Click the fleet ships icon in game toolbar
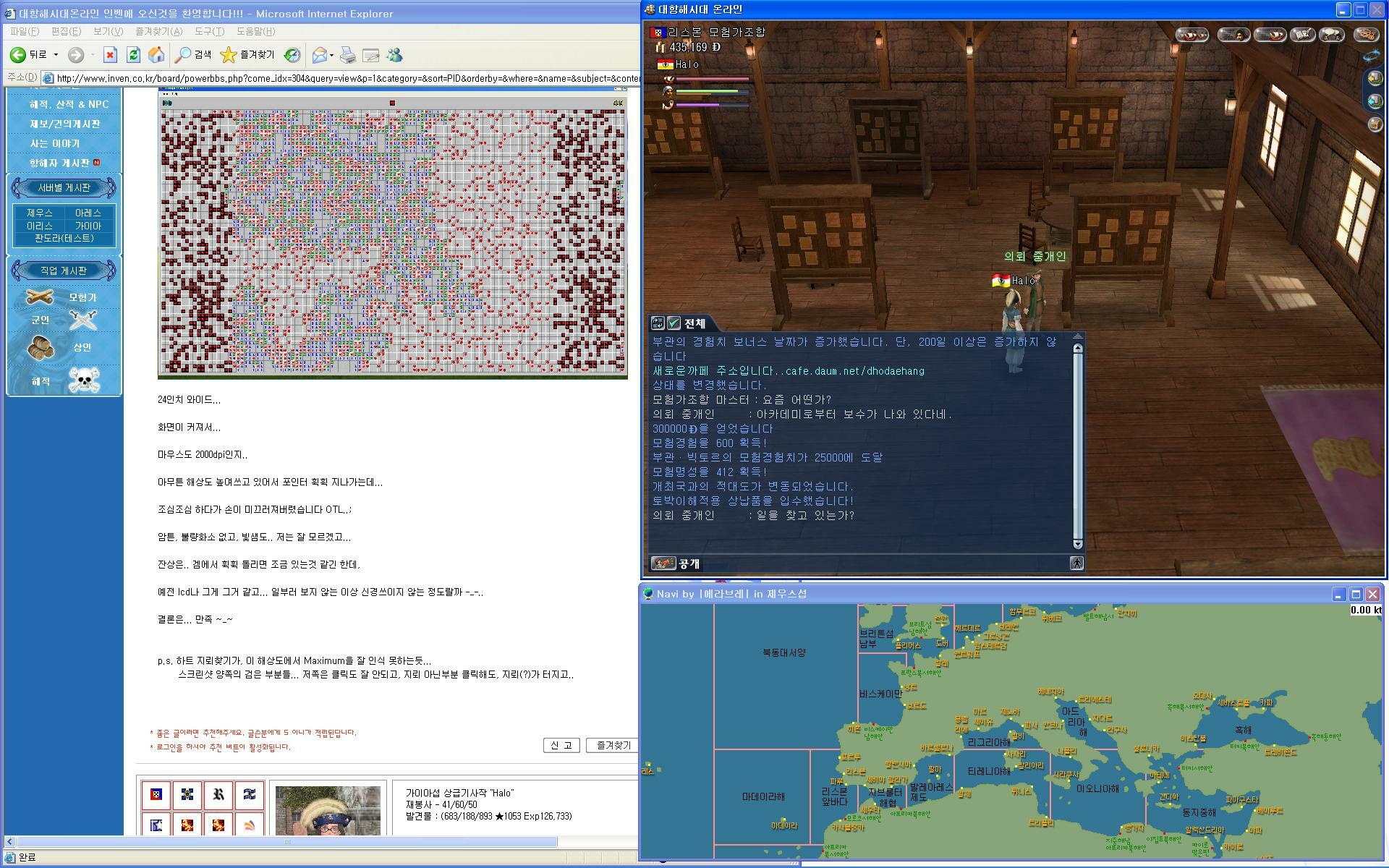Screen dimensions: 1389x868 (1192, 35)
